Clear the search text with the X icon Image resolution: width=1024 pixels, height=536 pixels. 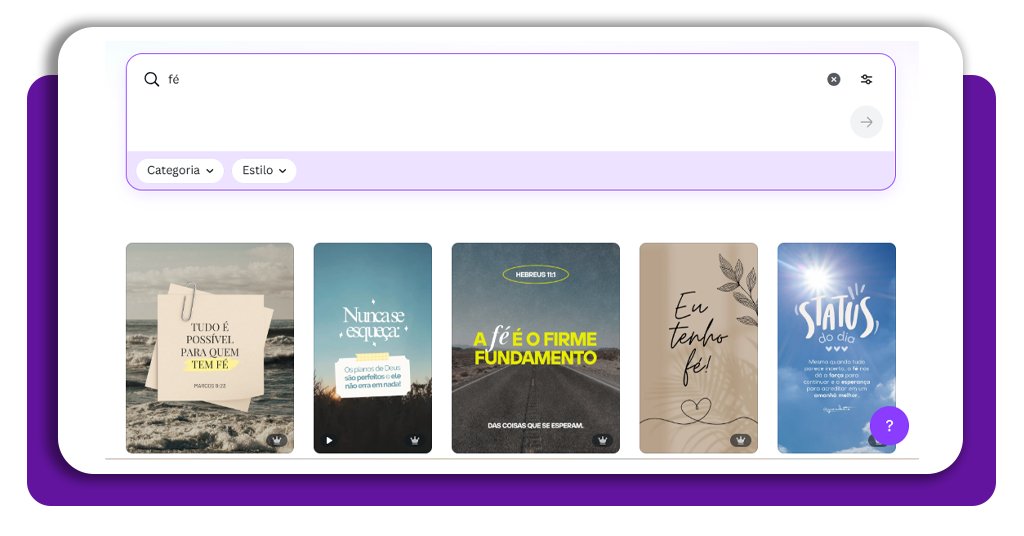coord(833,79)
